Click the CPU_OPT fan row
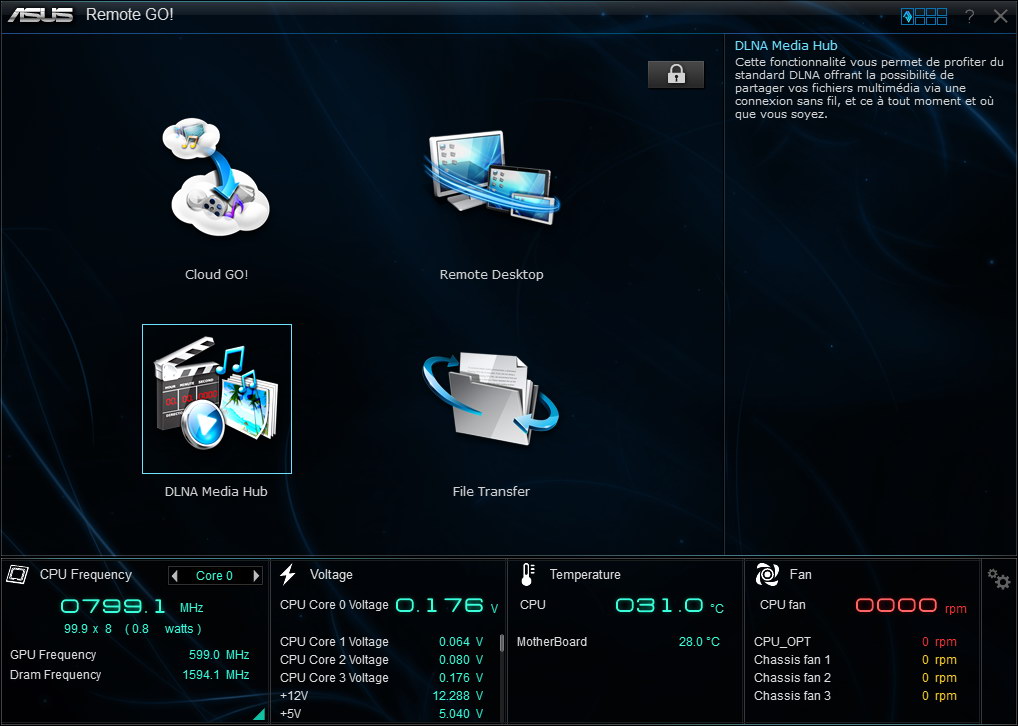The height and width of the screenshot is (726, 1018). [856, 642]
